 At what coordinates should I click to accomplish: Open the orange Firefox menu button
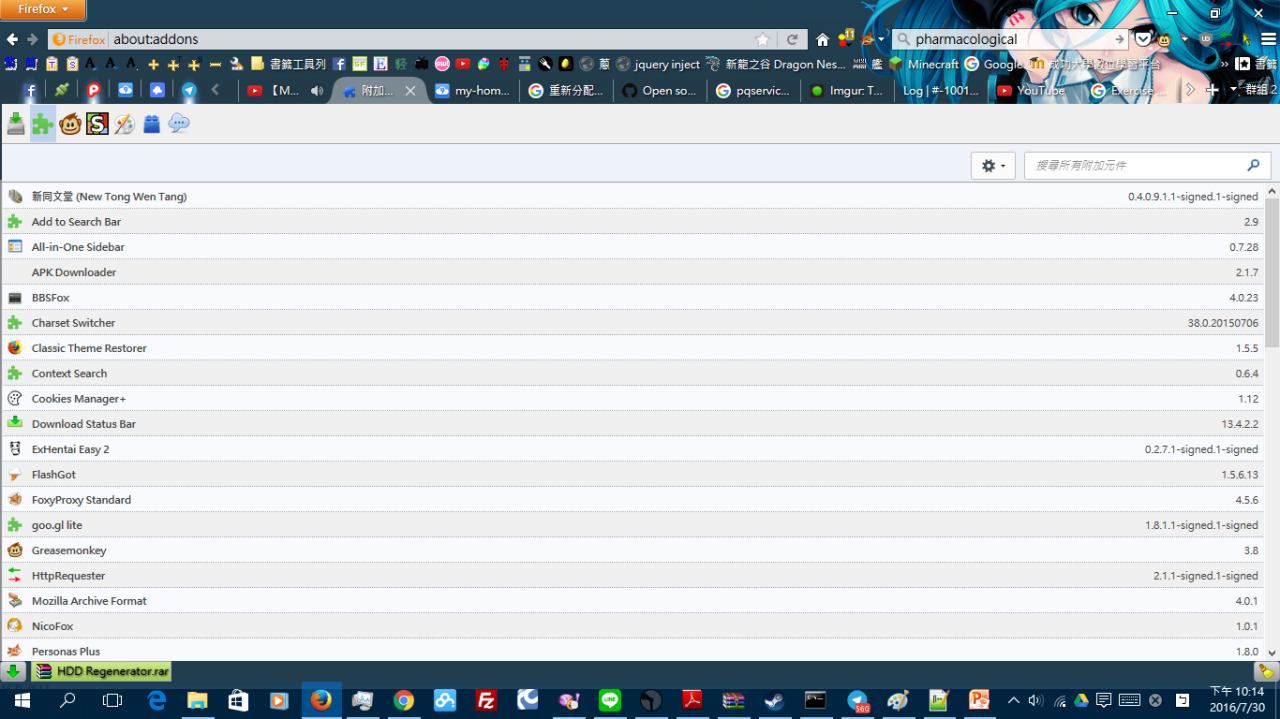[42, 9]
